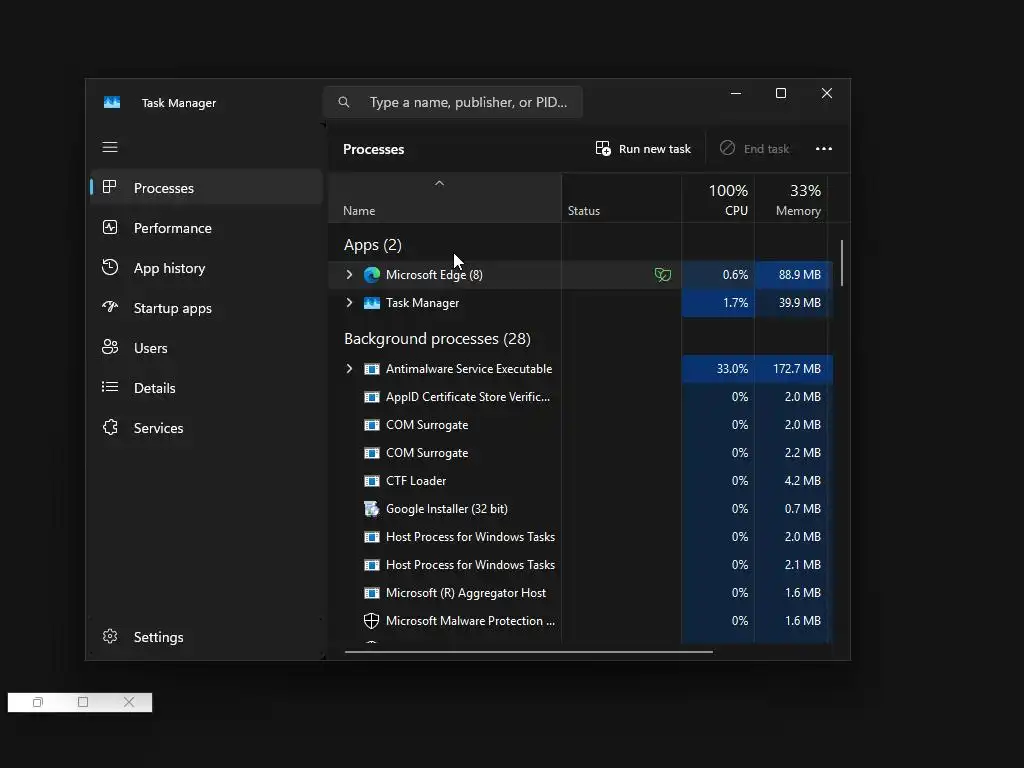Screen dimensions: 1024x768
Task: Select the CTF Loader row text
Action: pyautogui.click(x=416, y=481)
